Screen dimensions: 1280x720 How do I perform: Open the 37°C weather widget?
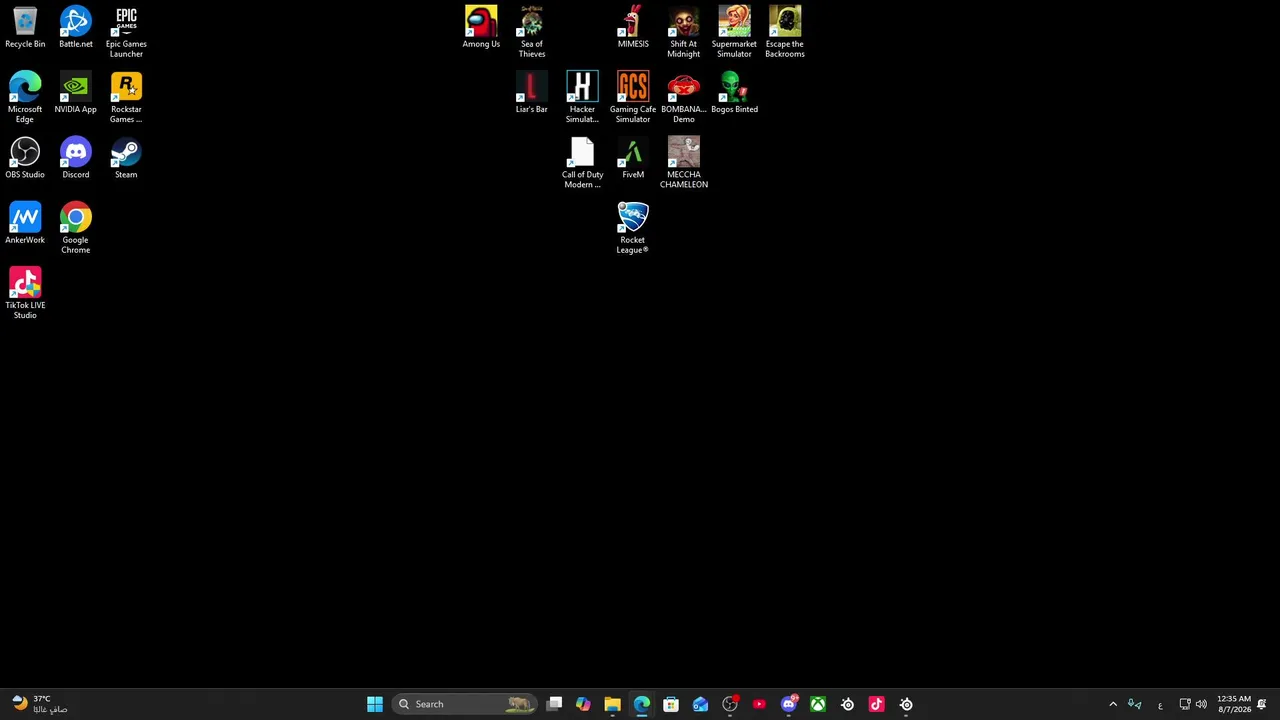click(x=40, y=704)
